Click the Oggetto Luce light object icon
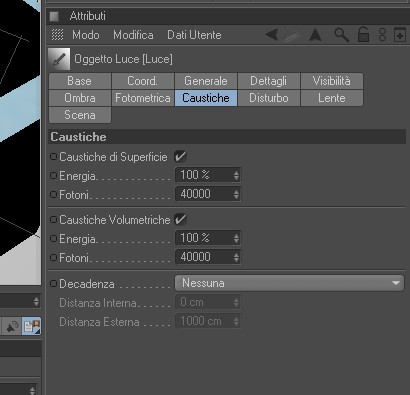The width and height of the screenshot is (410, 395). 59,59
